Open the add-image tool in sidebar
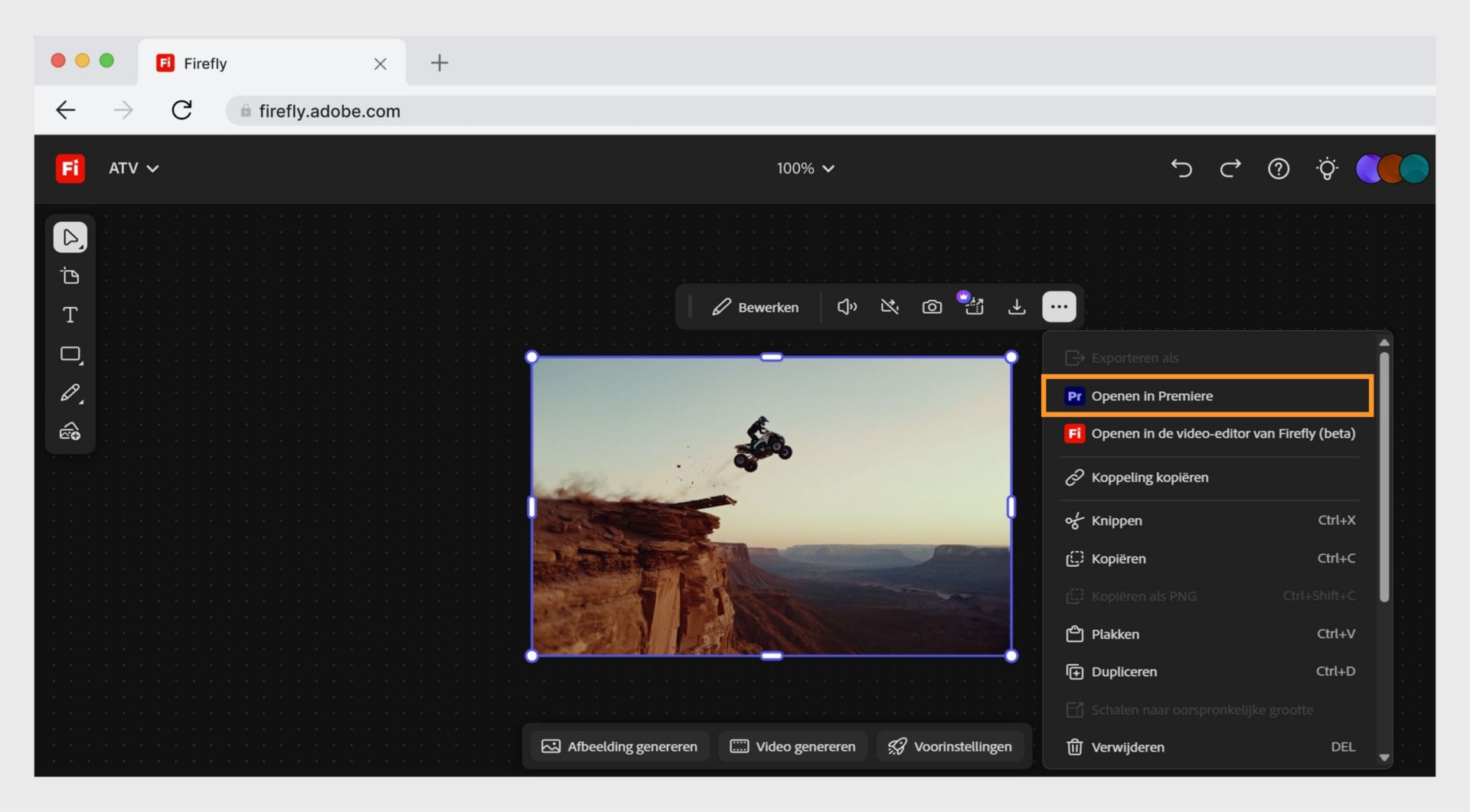 click(x=70, y=431)
